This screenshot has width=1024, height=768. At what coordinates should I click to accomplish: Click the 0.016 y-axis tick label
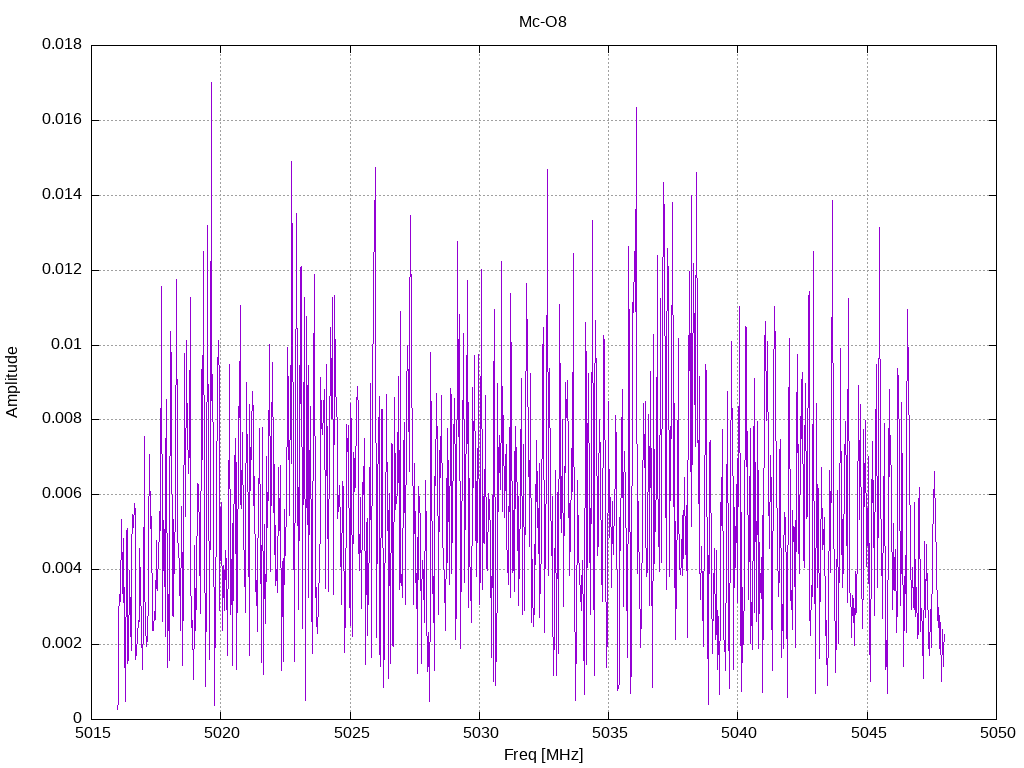[x=62, y=119]
